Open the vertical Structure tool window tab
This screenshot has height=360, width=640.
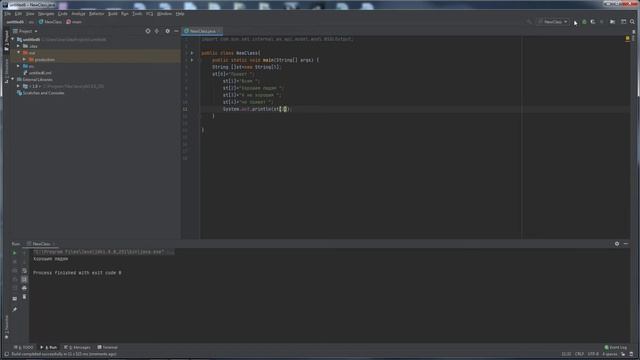[x=6, y=70]
